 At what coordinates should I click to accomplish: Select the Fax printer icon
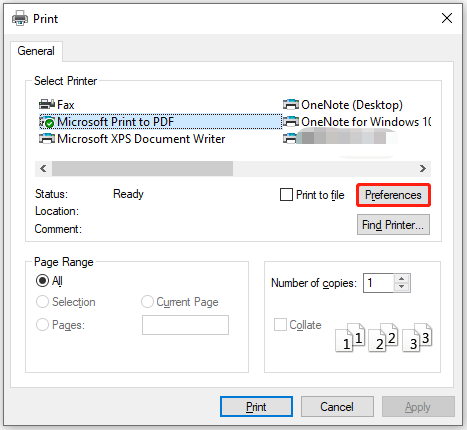47,104
